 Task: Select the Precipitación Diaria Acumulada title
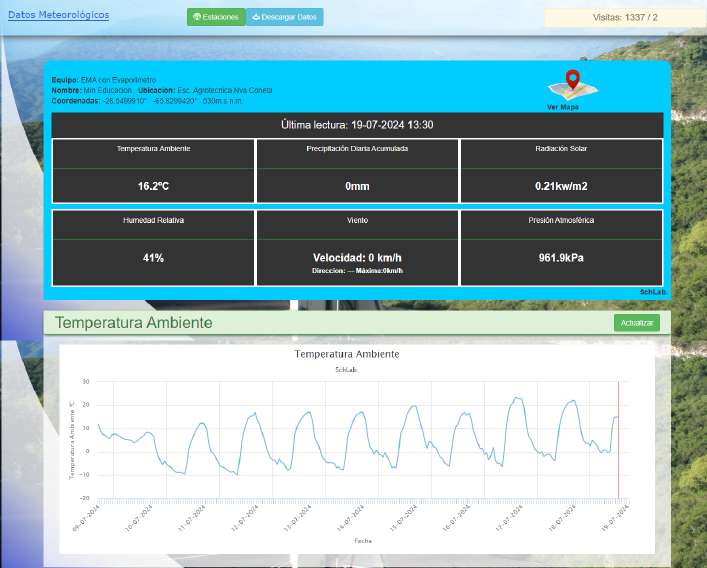click(x=357, y=149)
